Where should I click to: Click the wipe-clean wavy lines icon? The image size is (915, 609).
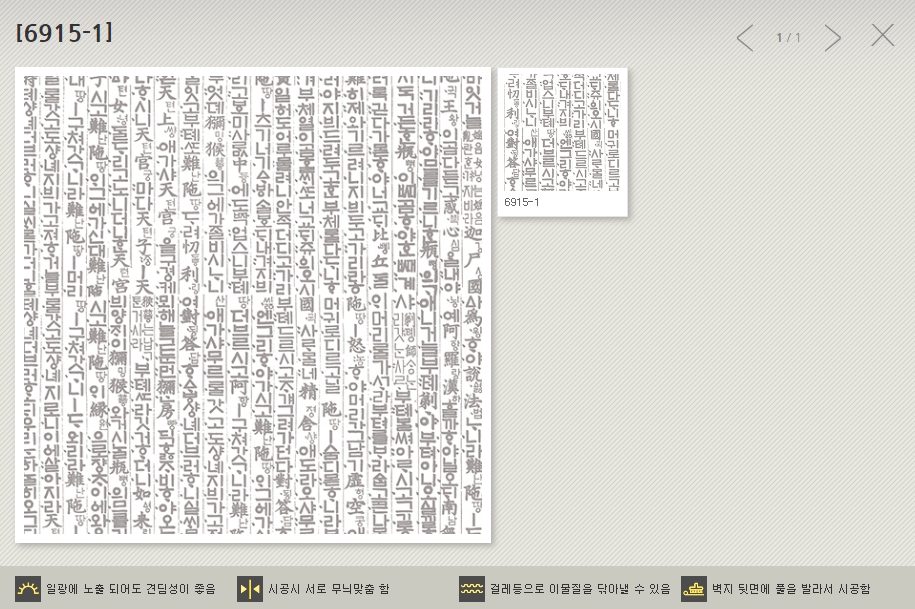click(x=472, y=588)
